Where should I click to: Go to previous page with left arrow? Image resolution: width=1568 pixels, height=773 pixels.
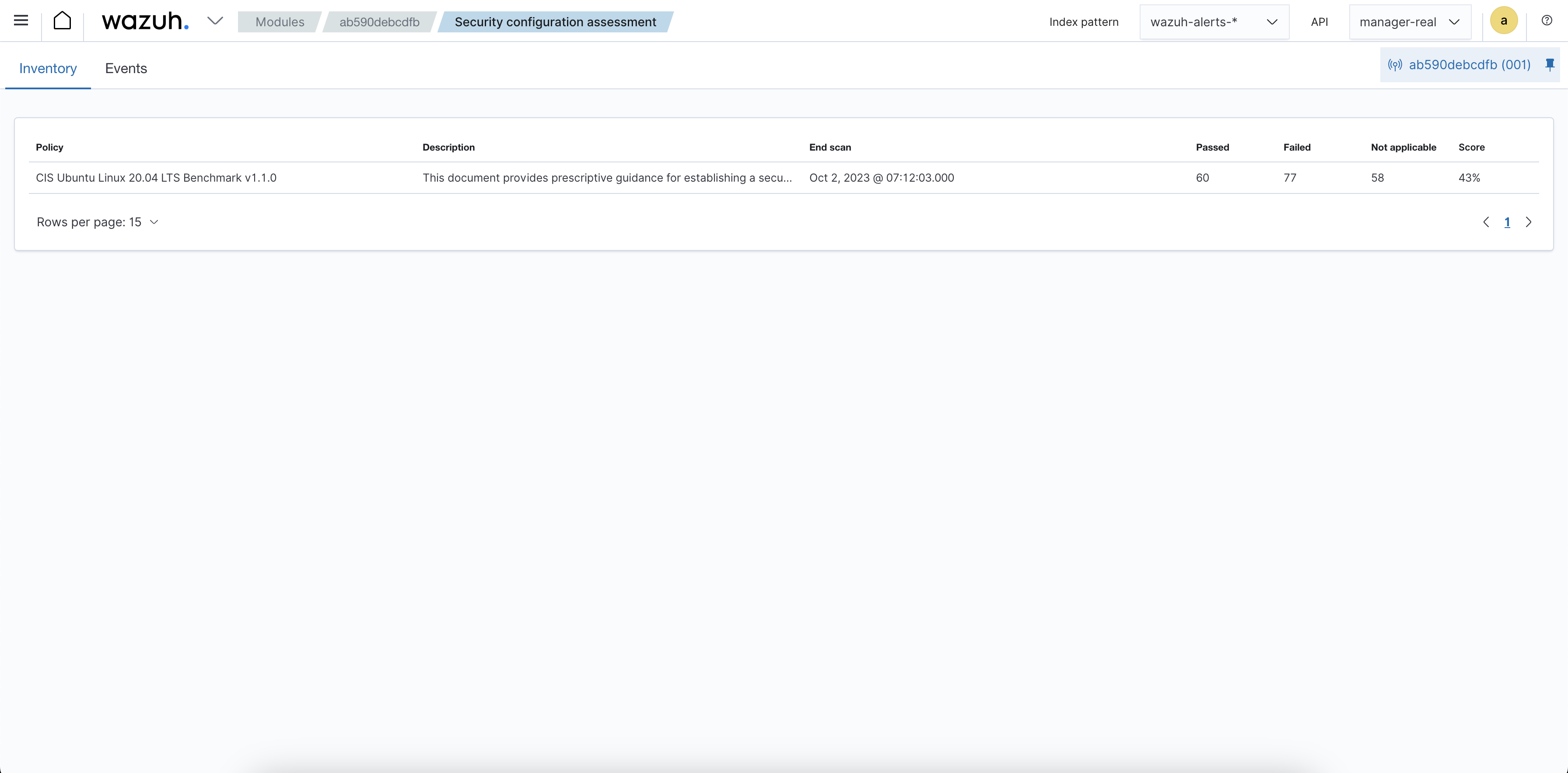pos(1486,222)
